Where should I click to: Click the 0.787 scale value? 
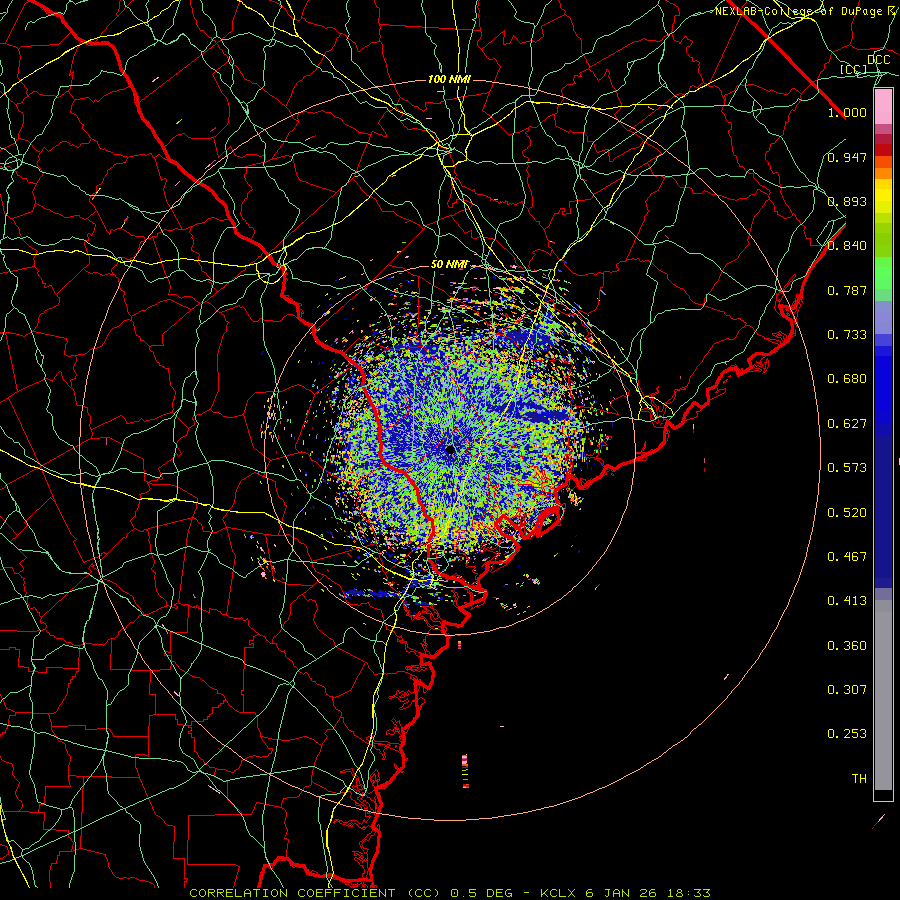[x=847, y=290]
